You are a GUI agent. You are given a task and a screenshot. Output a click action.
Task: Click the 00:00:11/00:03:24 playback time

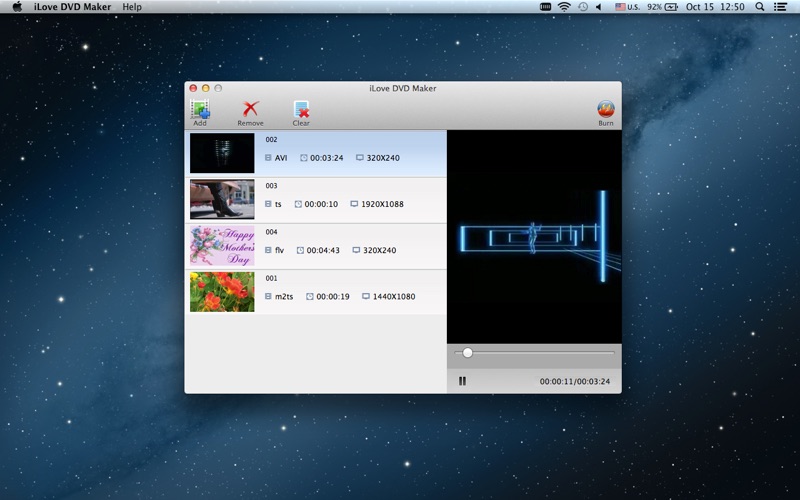click(574, 382)
